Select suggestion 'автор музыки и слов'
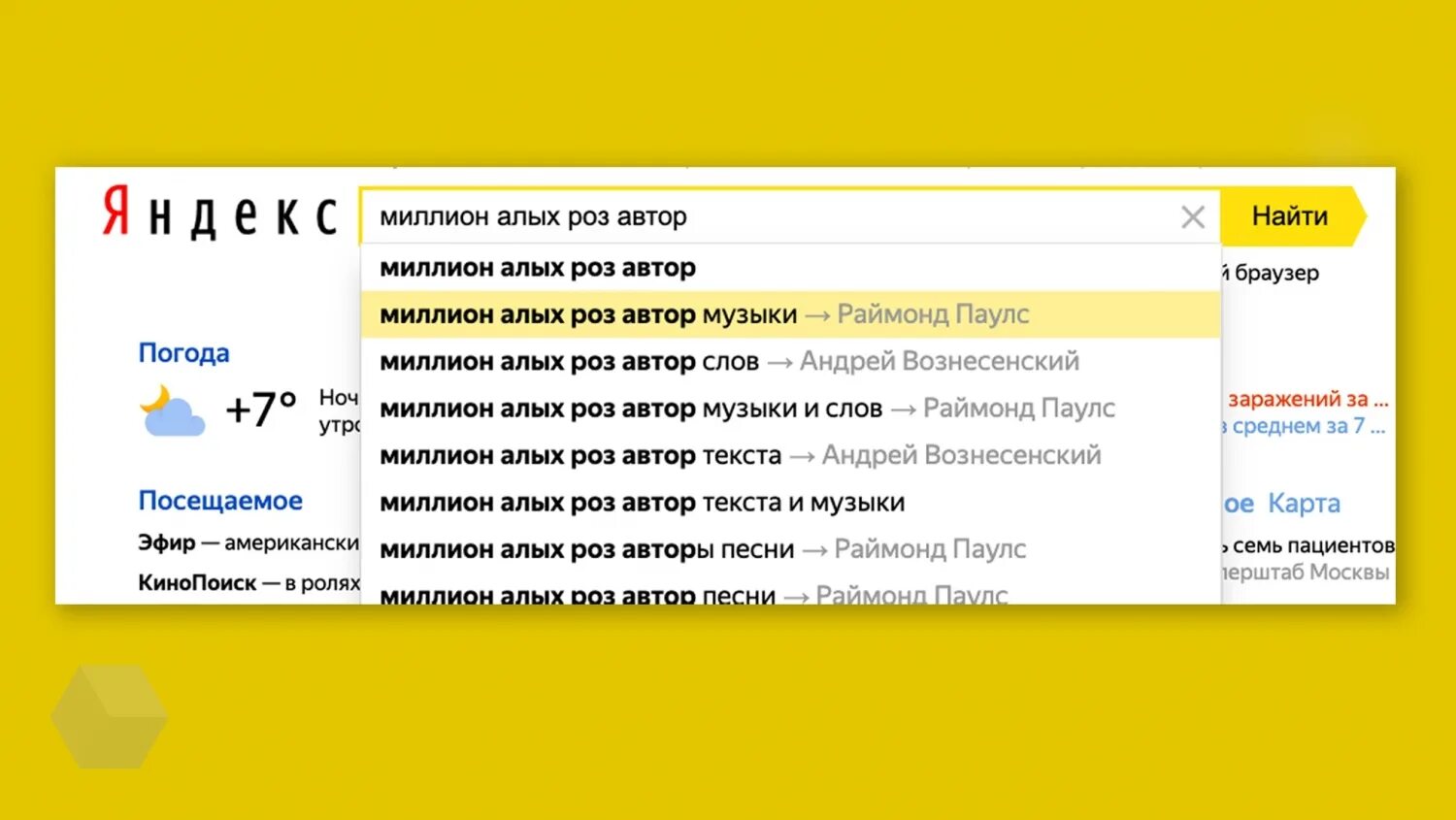Screen dimensions: 1456x820 pos(790,409)
